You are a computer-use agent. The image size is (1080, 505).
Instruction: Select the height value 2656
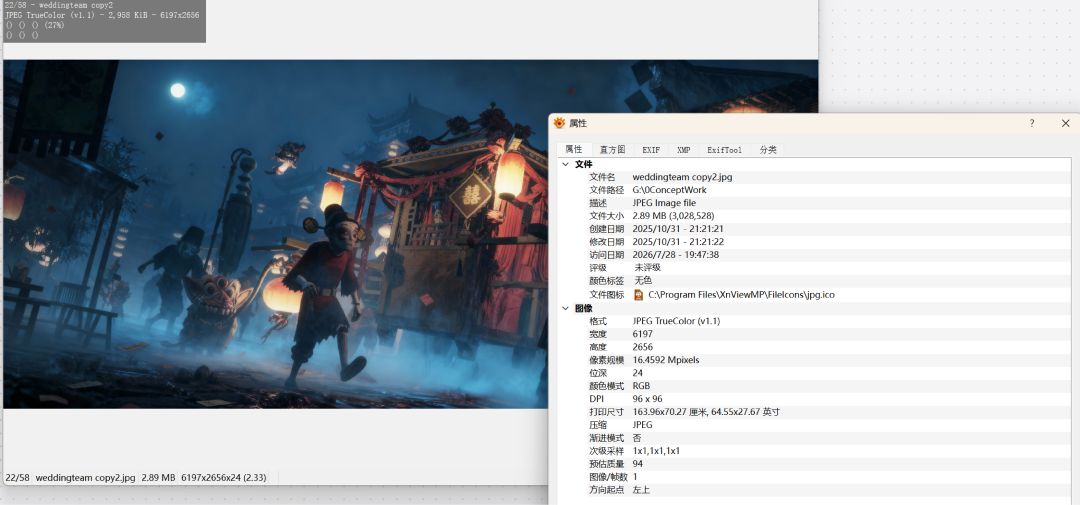click(643, 347)
